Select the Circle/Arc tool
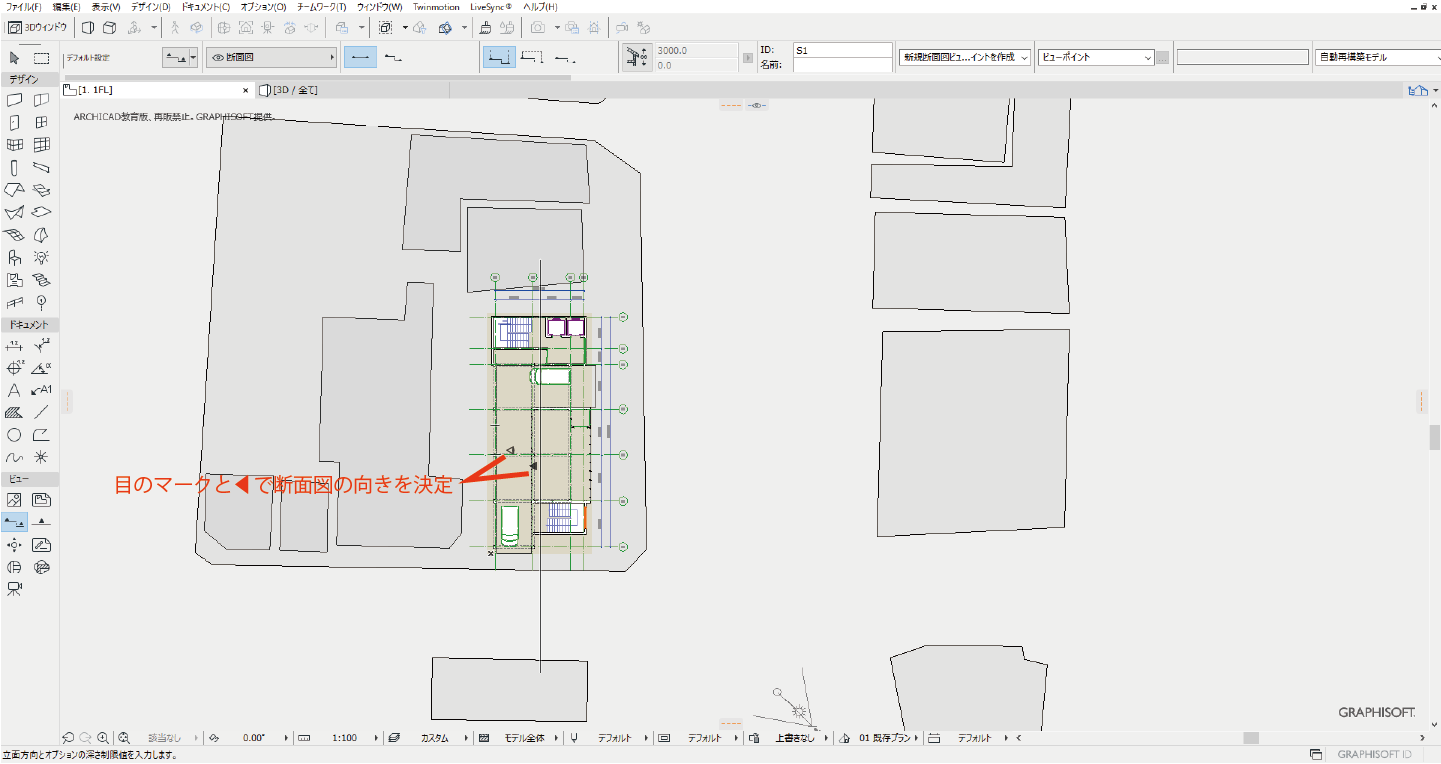 (14, 435)
